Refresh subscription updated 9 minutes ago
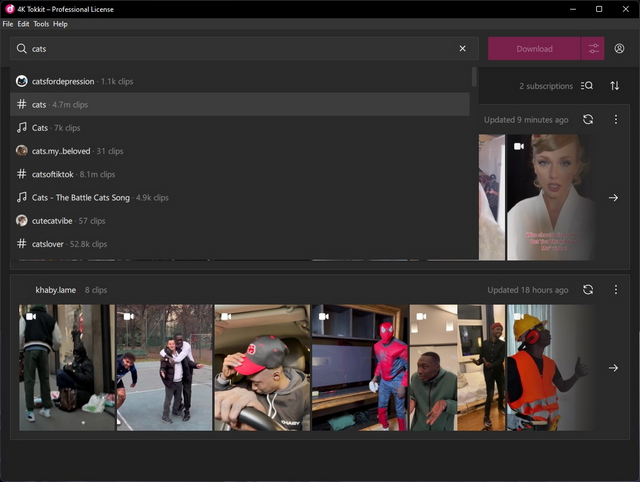This screenshot has height=482, width=640. tap(588, 120)
